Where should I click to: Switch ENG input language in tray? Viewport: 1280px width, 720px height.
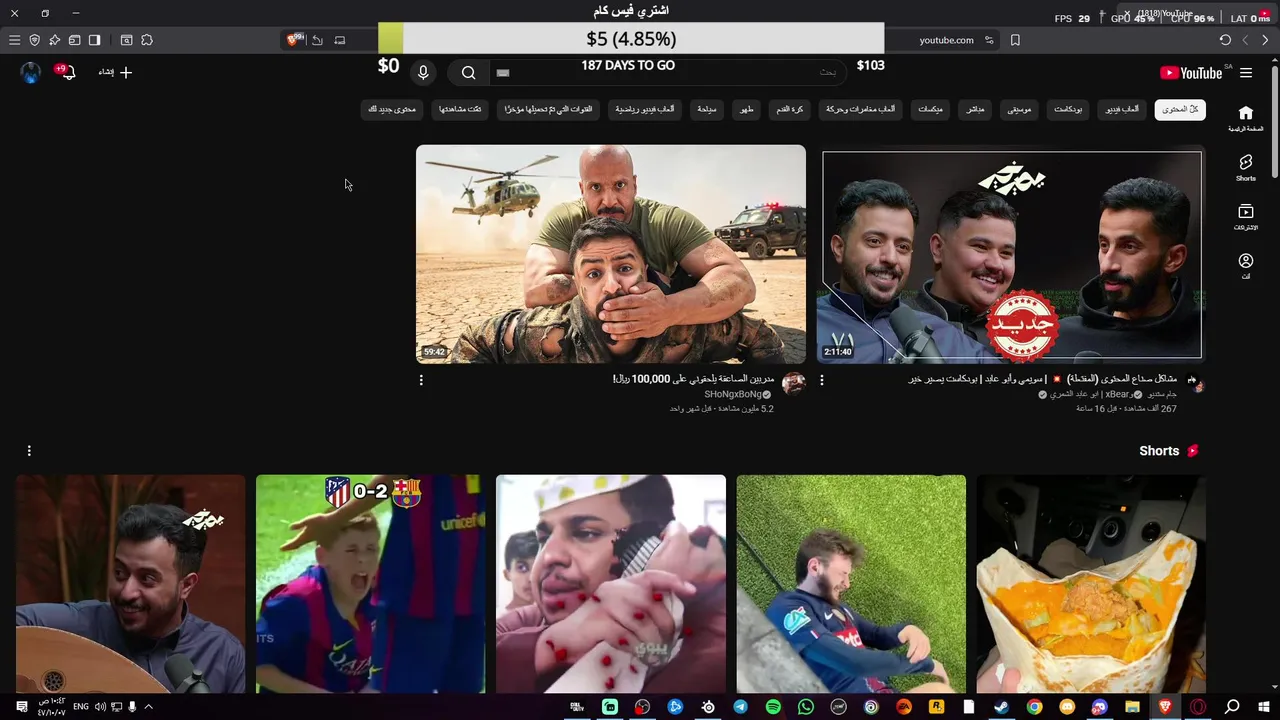tap(81, 707)
